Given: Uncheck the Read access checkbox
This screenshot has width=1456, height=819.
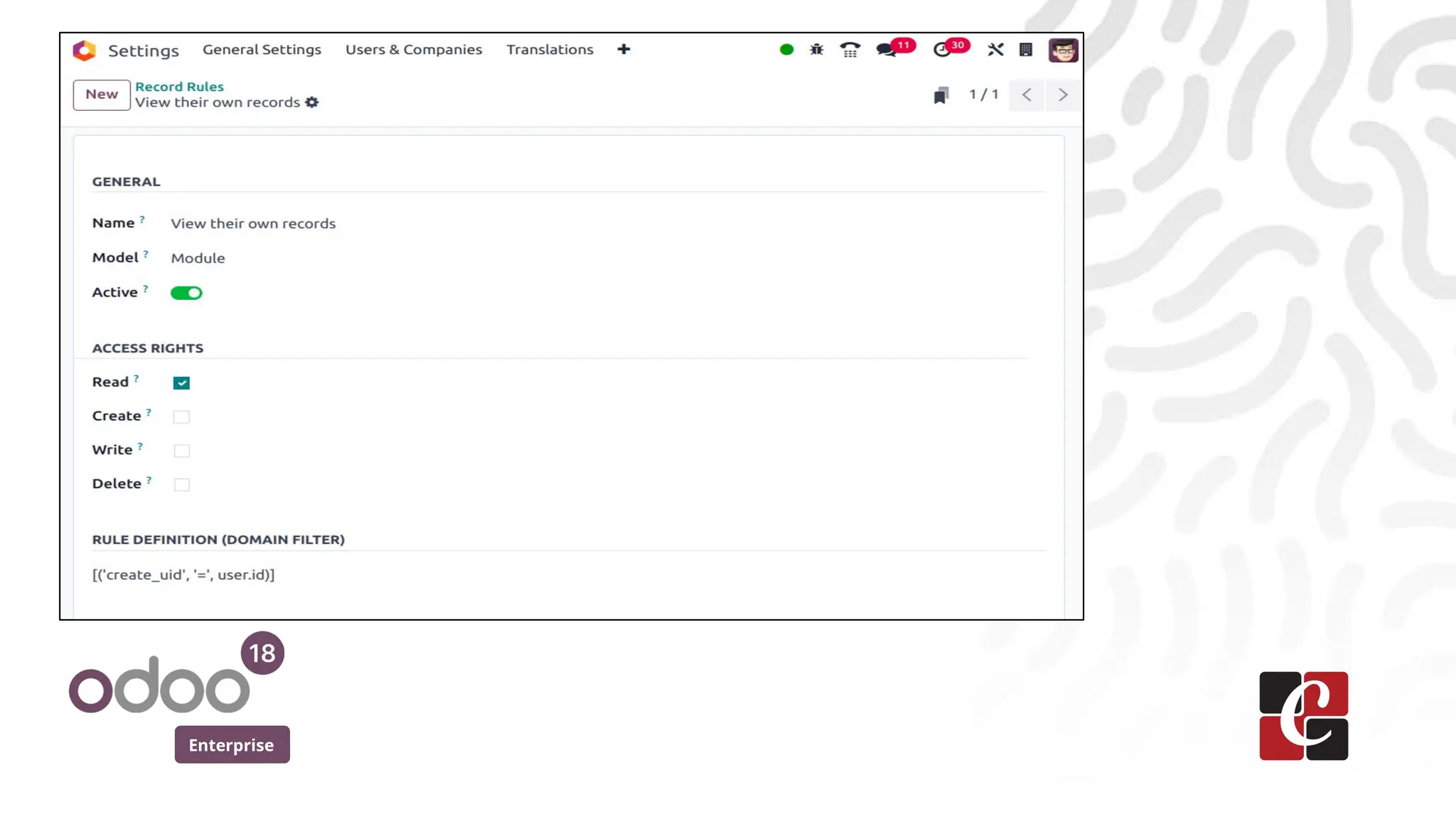Looking at the screenshot, I should [181, 383].
